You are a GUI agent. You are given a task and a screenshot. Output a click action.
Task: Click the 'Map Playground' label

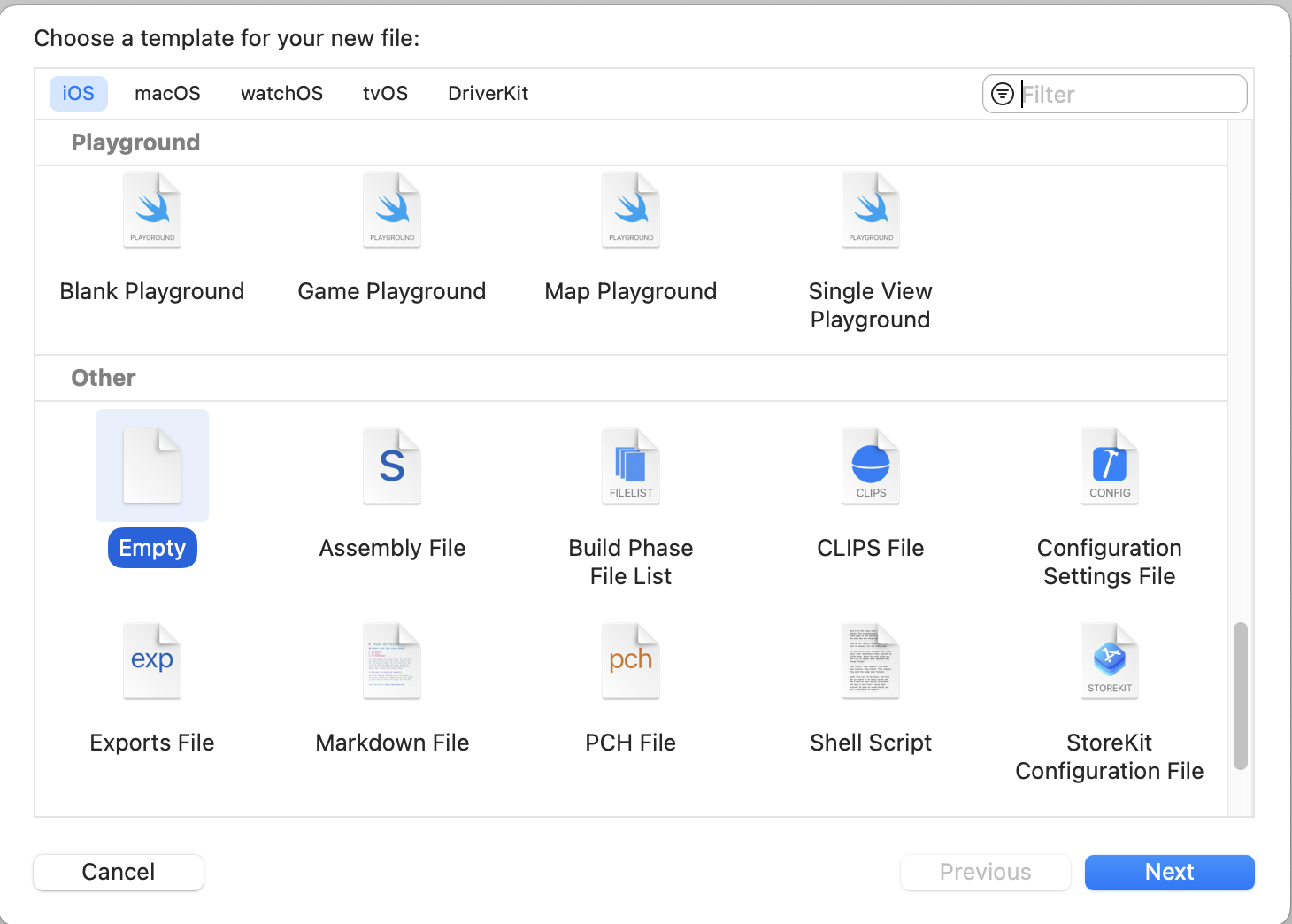point(631,291)
